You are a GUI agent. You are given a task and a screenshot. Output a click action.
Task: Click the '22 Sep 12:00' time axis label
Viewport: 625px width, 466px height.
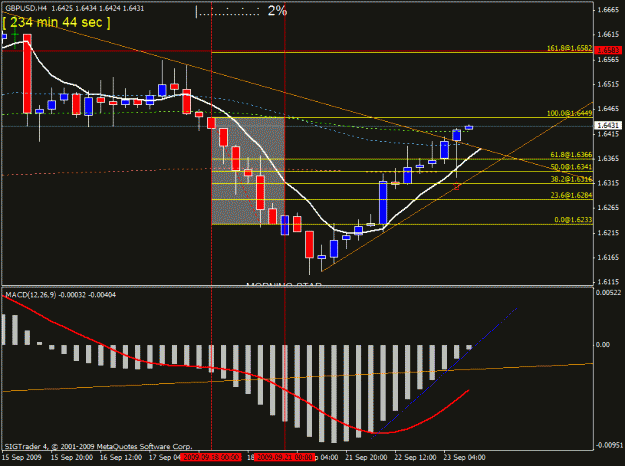[415, 458]
